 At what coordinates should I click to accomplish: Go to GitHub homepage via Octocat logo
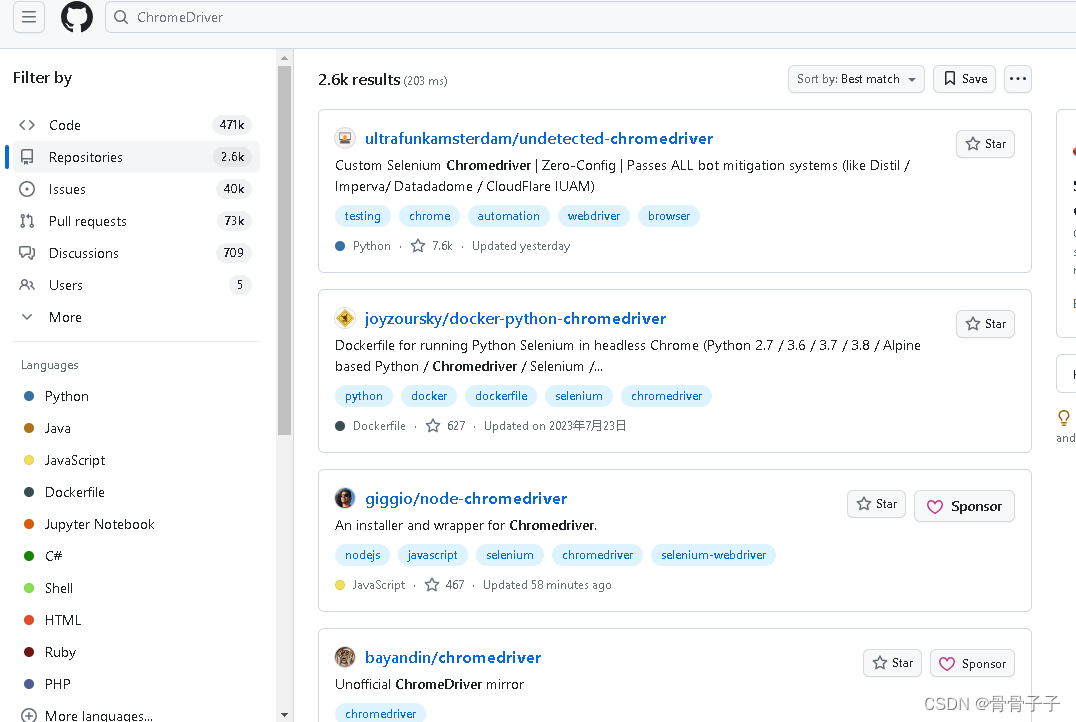pyautogui.click(x=77, y=16)
